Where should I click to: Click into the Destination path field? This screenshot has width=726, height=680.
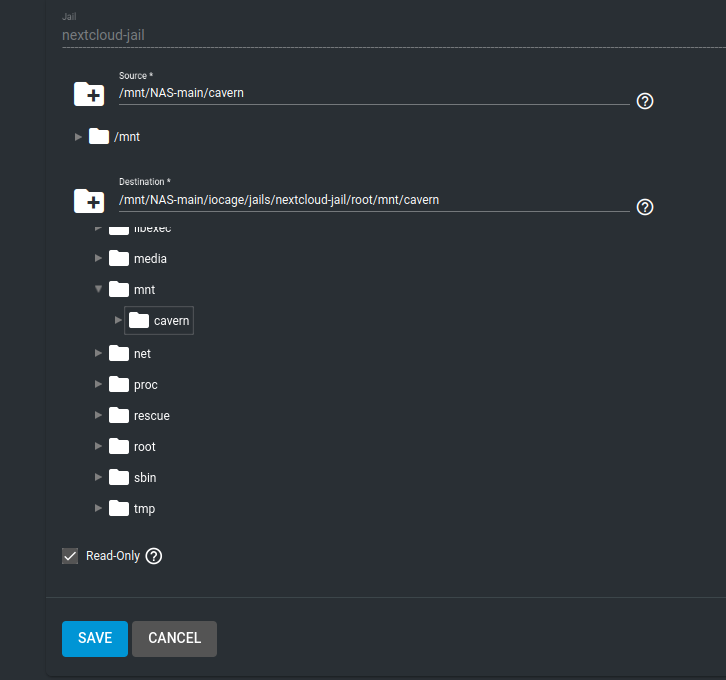tap(373, 200)
